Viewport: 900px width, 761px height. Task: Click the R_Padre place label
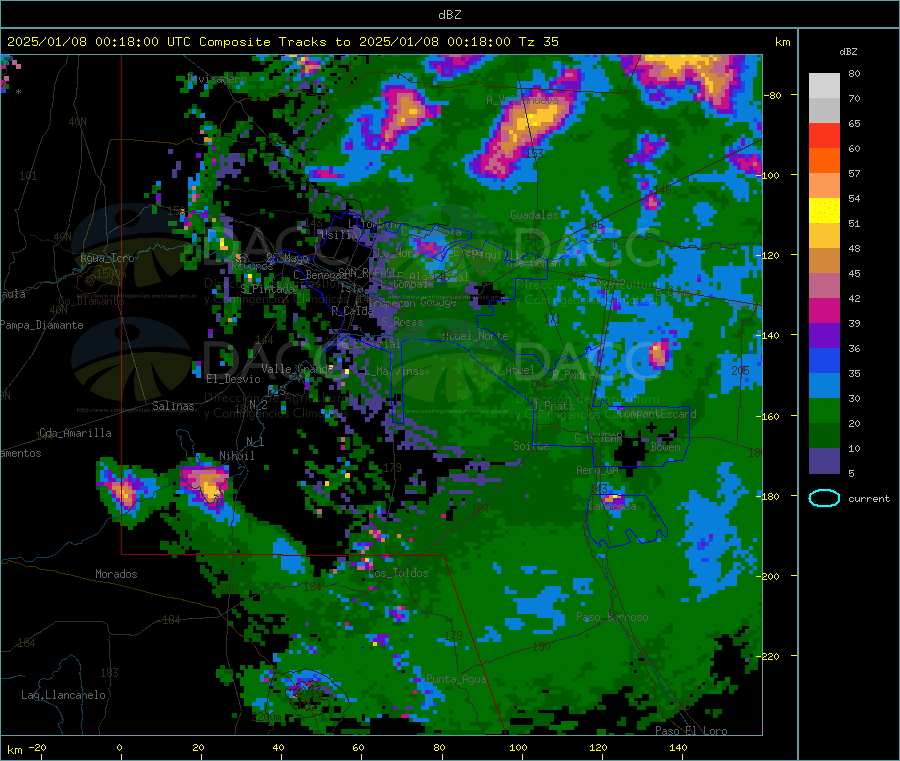coord(573,375)
